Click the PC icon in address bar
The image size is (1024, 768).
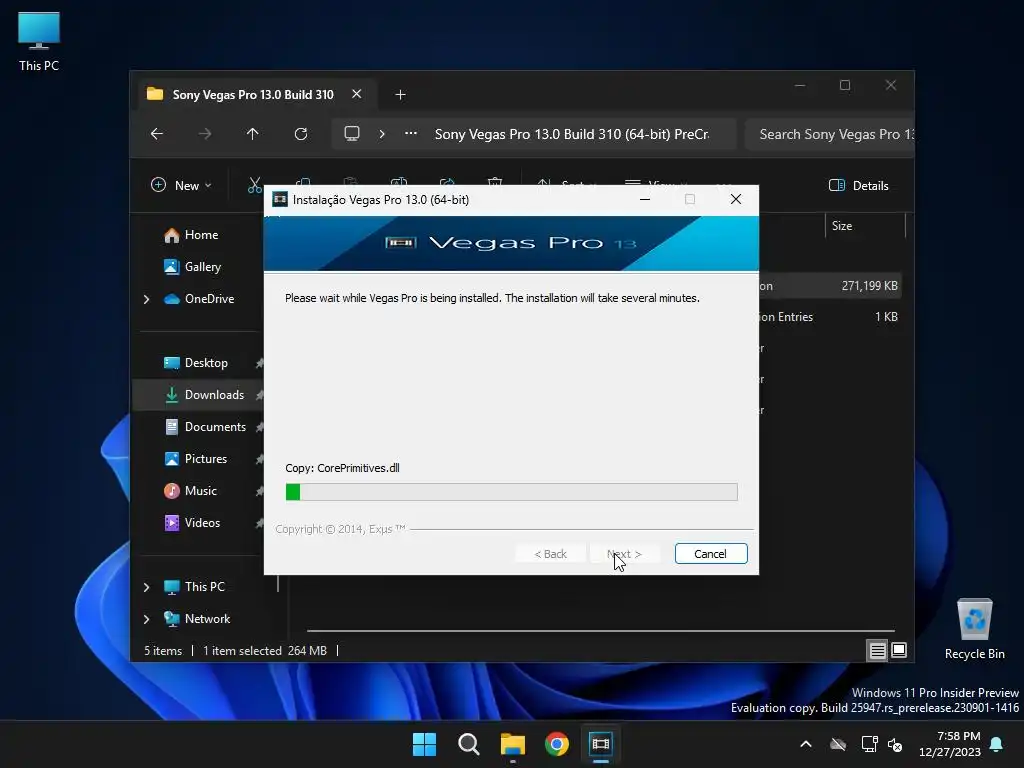coord(352,134)
